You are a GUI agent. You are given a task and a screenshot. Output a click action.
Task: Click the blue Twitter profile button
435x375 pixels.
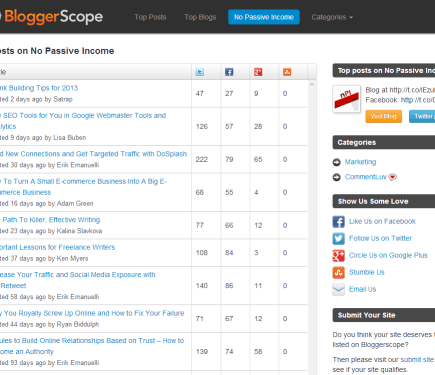pyautogui.click(x=422, y=116)
